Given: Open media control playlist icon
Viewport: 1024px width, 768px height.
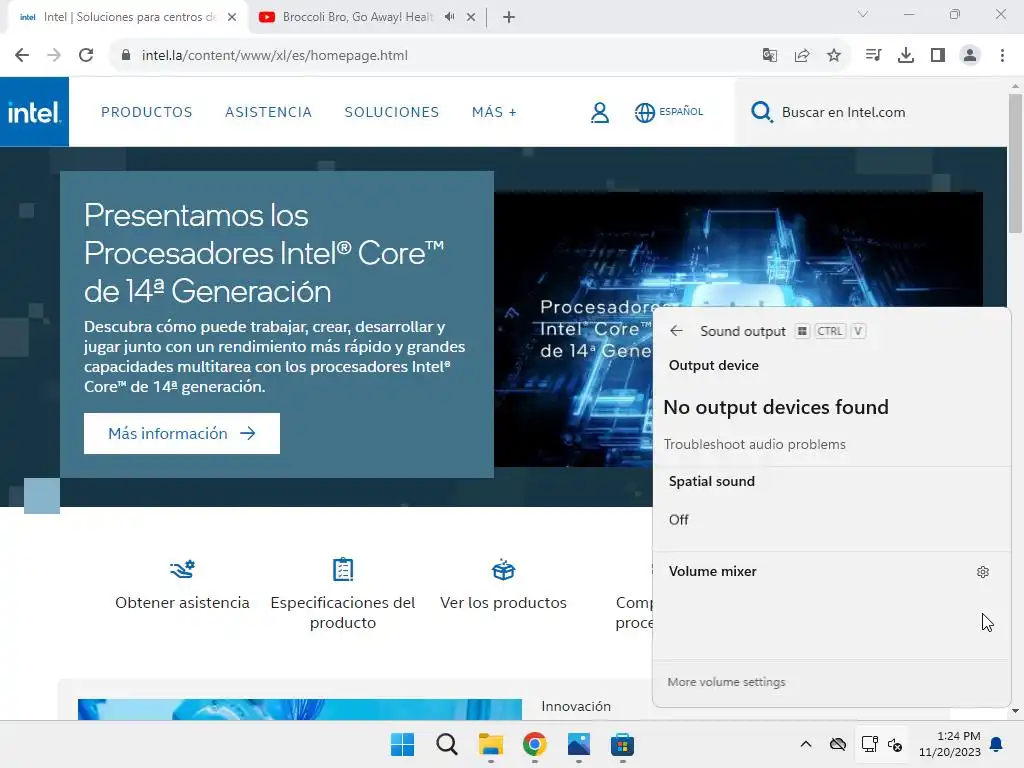Looking at the screenshot, I should point(873,55).
